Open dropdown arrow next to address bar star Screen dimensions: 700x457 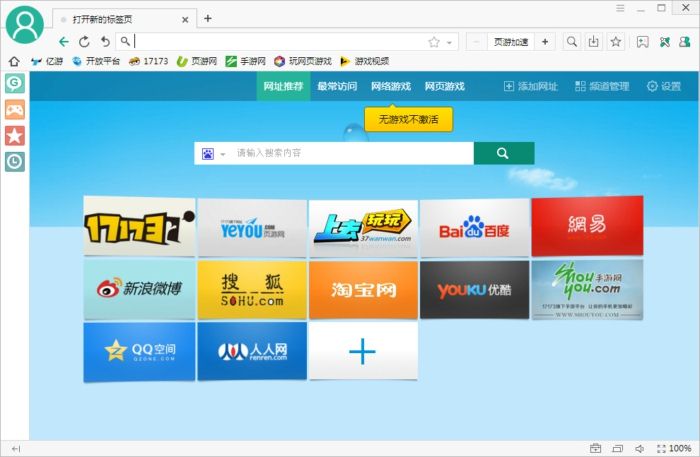click(449, 43)
